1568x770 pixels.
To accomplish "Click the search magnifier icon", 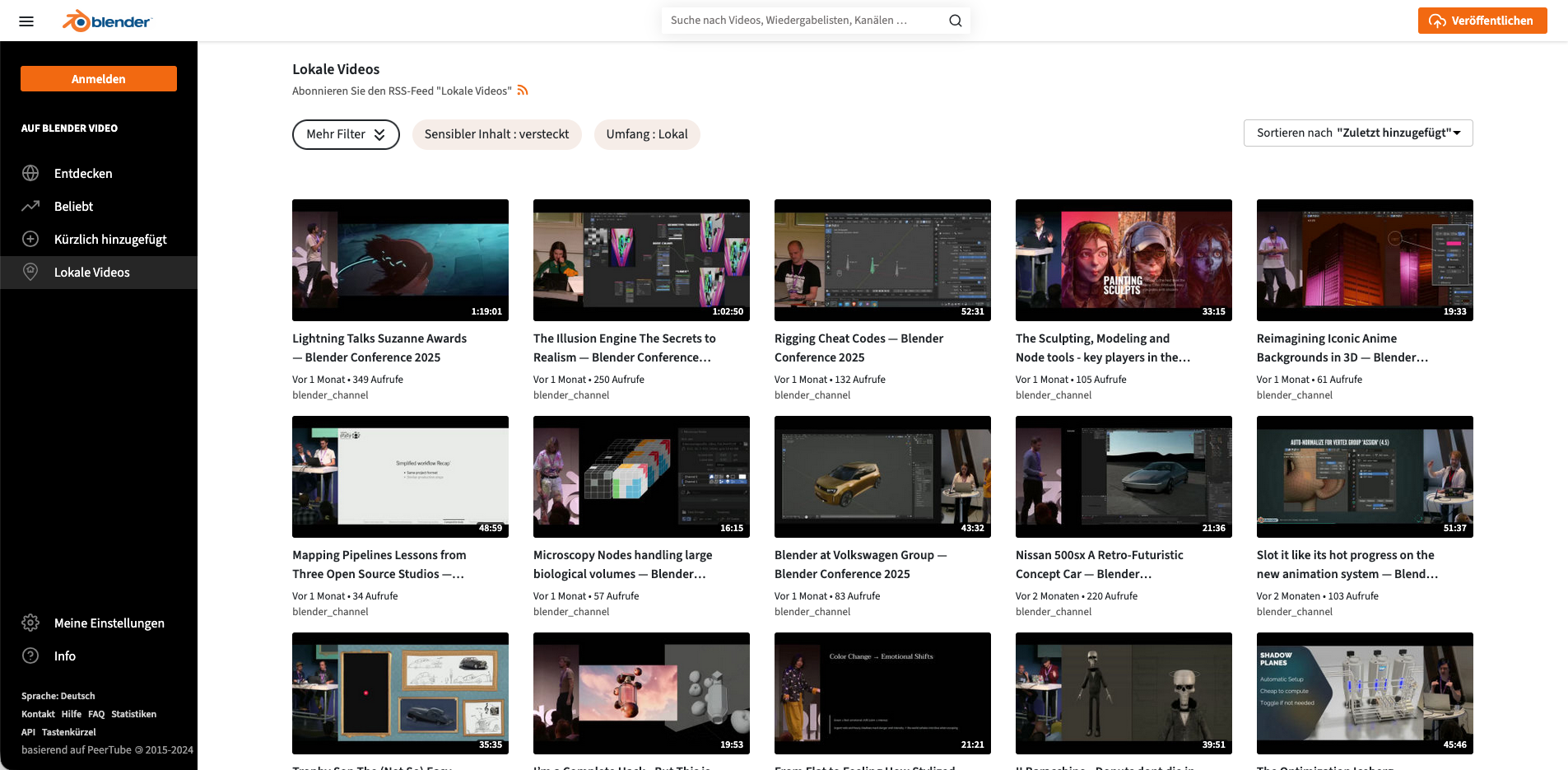I will (955, 21).
